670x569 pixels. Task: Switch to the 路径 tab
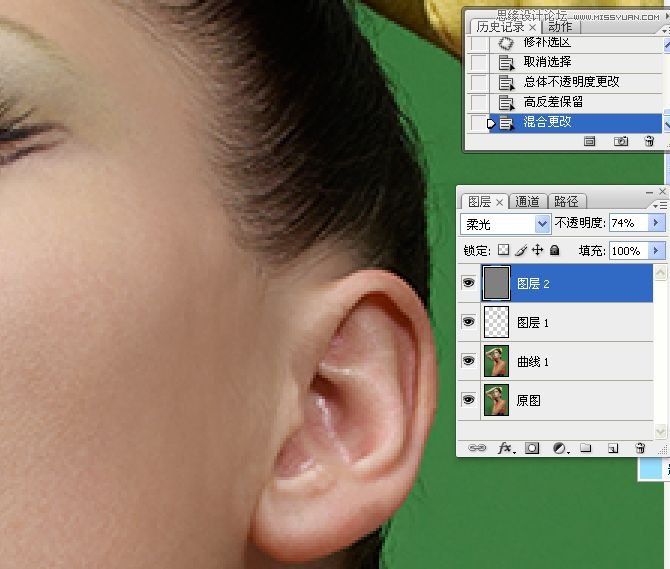click(x=566, y=202)
